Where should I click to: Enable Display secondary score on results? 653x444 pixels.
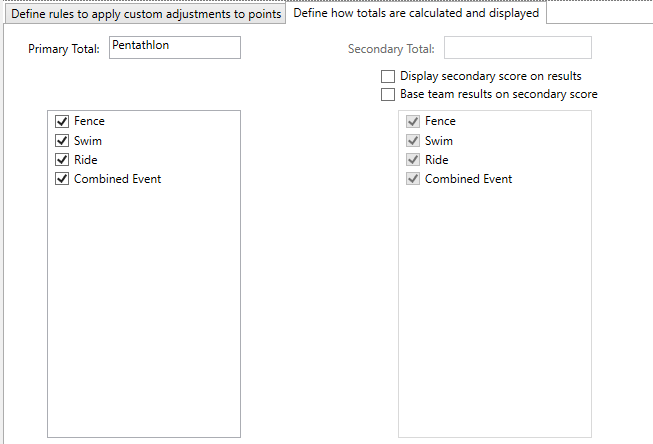[x=388, y=77]
